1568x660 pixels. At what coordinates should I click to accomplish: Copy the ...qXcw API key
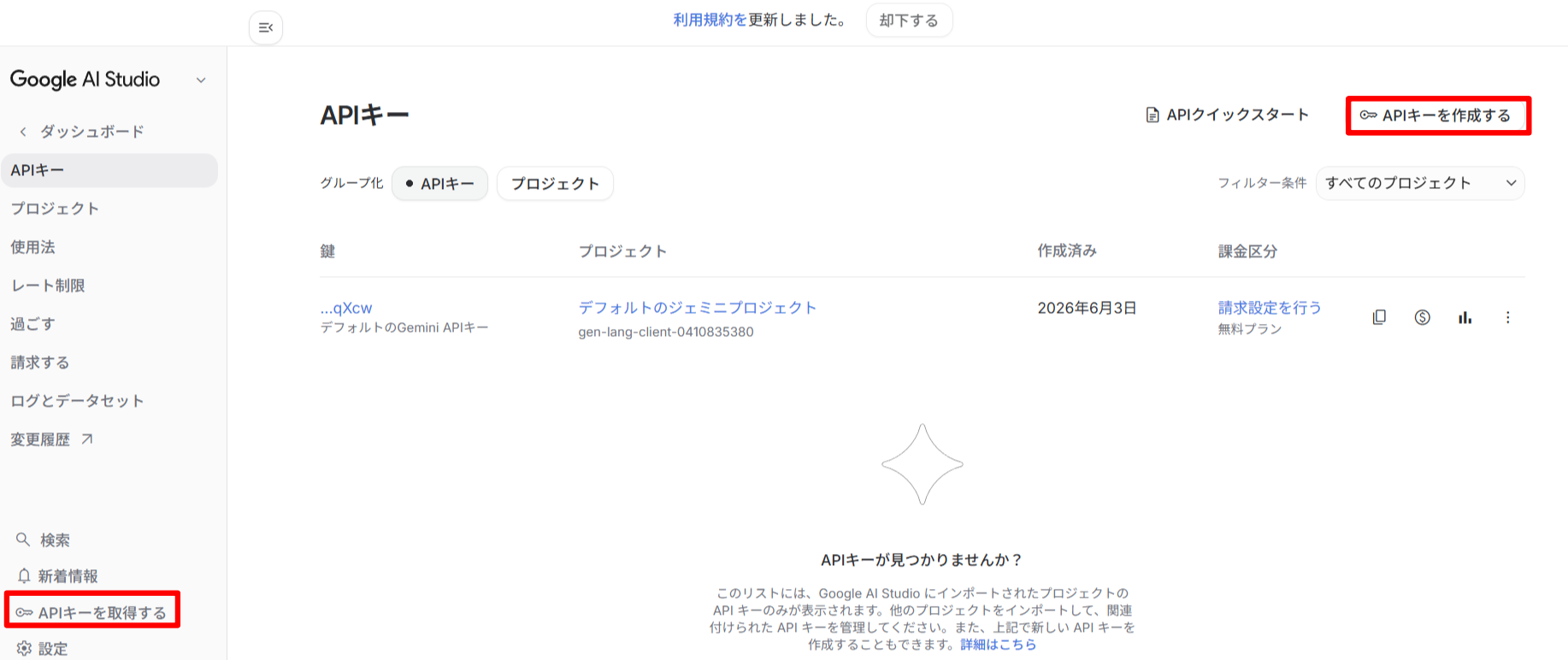pyautogui.click(x=1379, y=317)
